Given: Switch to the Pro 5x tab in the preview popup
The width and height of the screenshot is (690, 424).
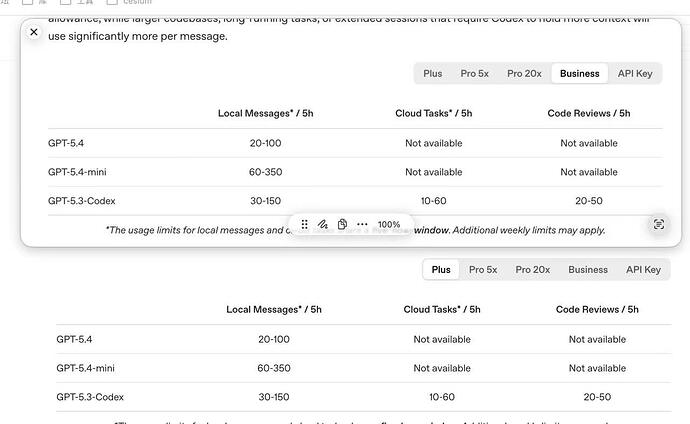Looking at the screenshot, I should 474,73.
